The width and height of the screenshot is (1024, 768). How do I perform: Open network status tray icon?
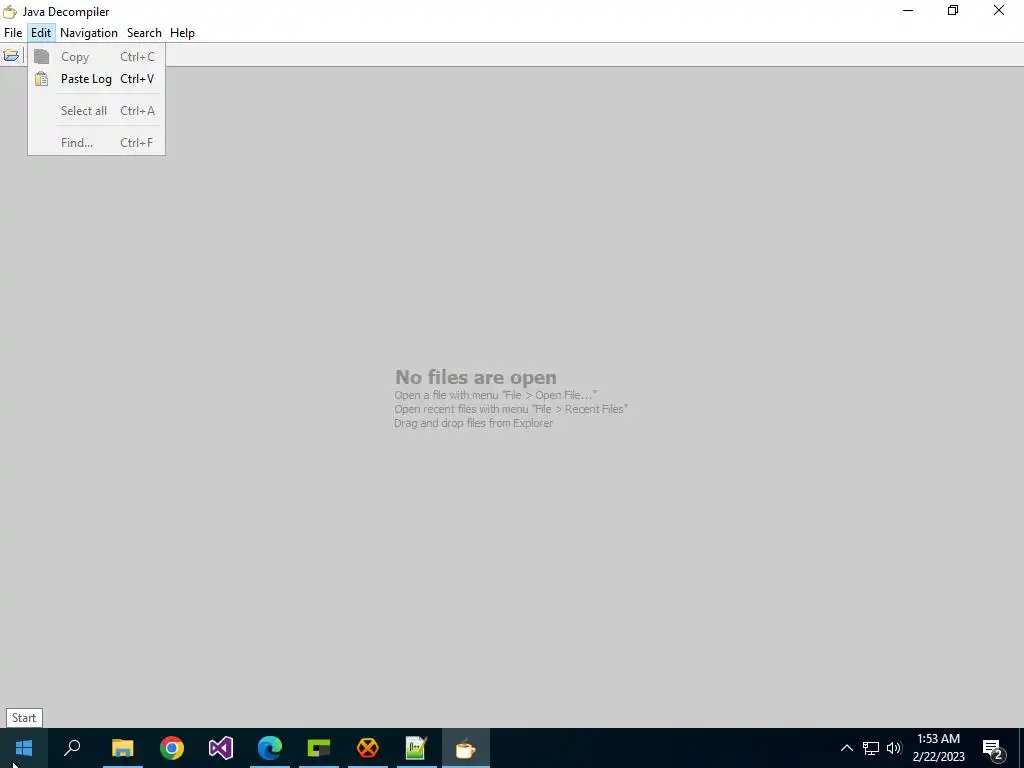click(x=871, y=748)
